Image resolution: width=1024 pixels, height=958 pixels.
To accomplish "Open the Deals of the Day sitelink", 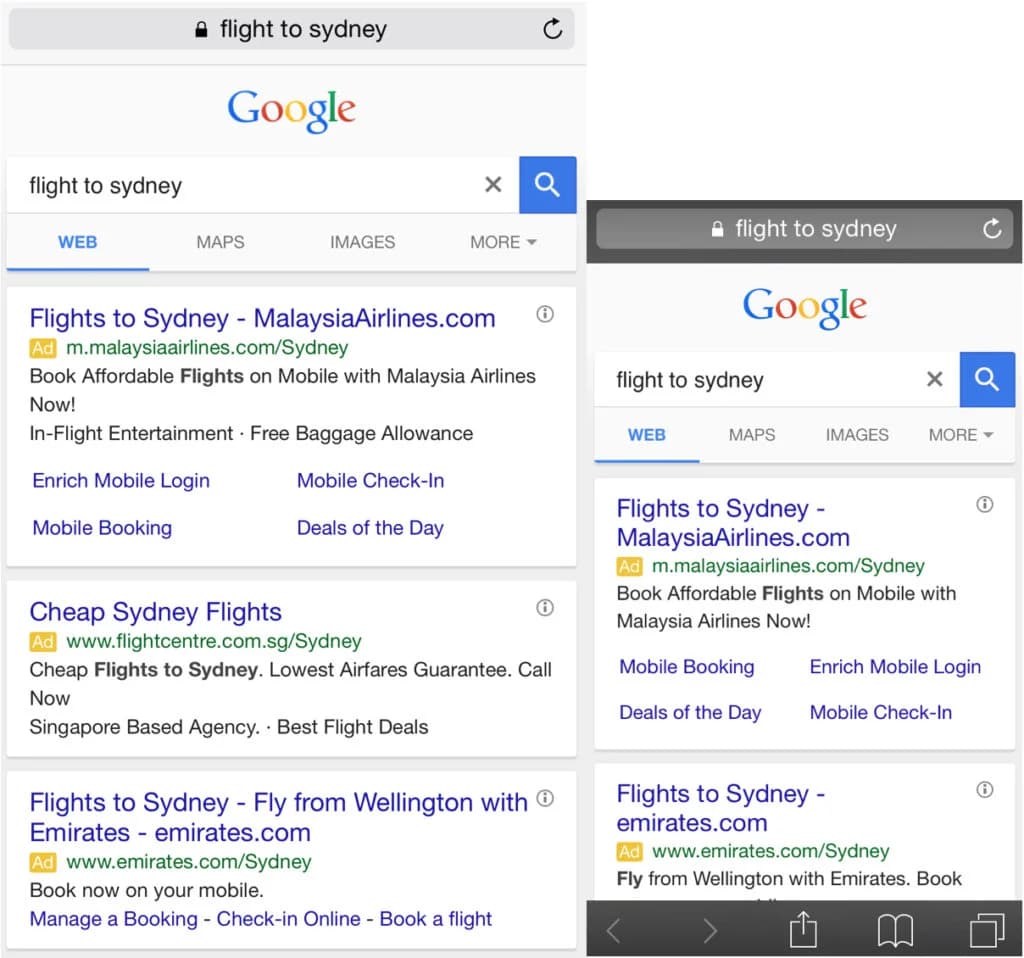I will click(x=370, y=527).
